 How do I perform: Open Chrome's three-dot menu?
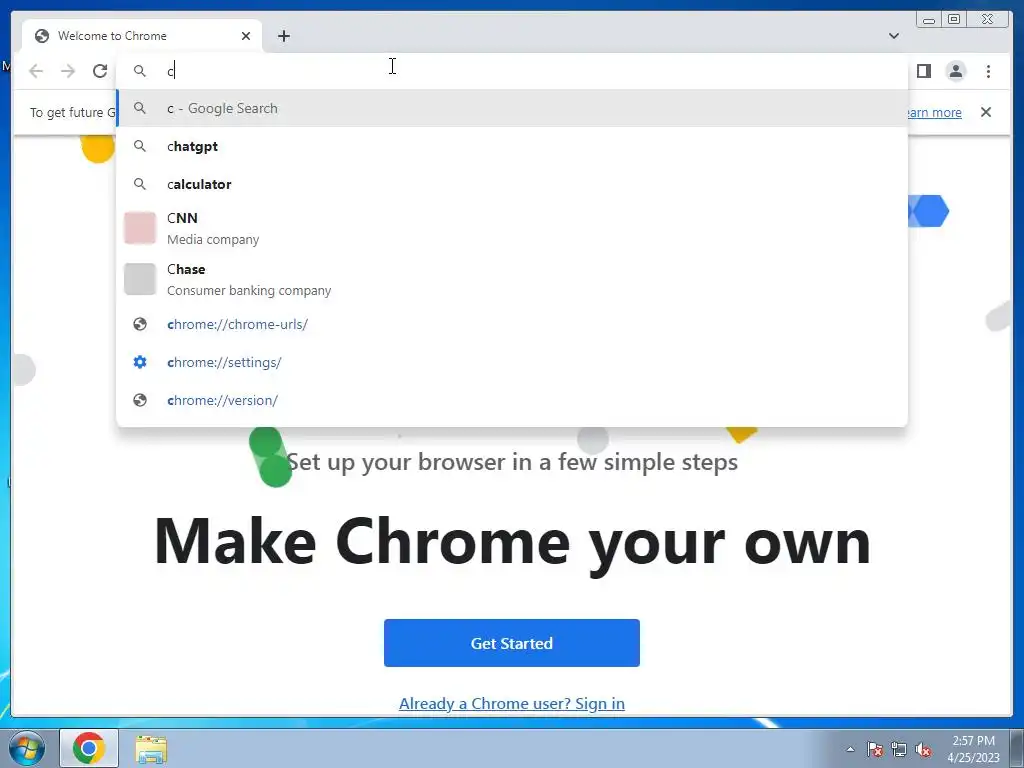point(988,71)
